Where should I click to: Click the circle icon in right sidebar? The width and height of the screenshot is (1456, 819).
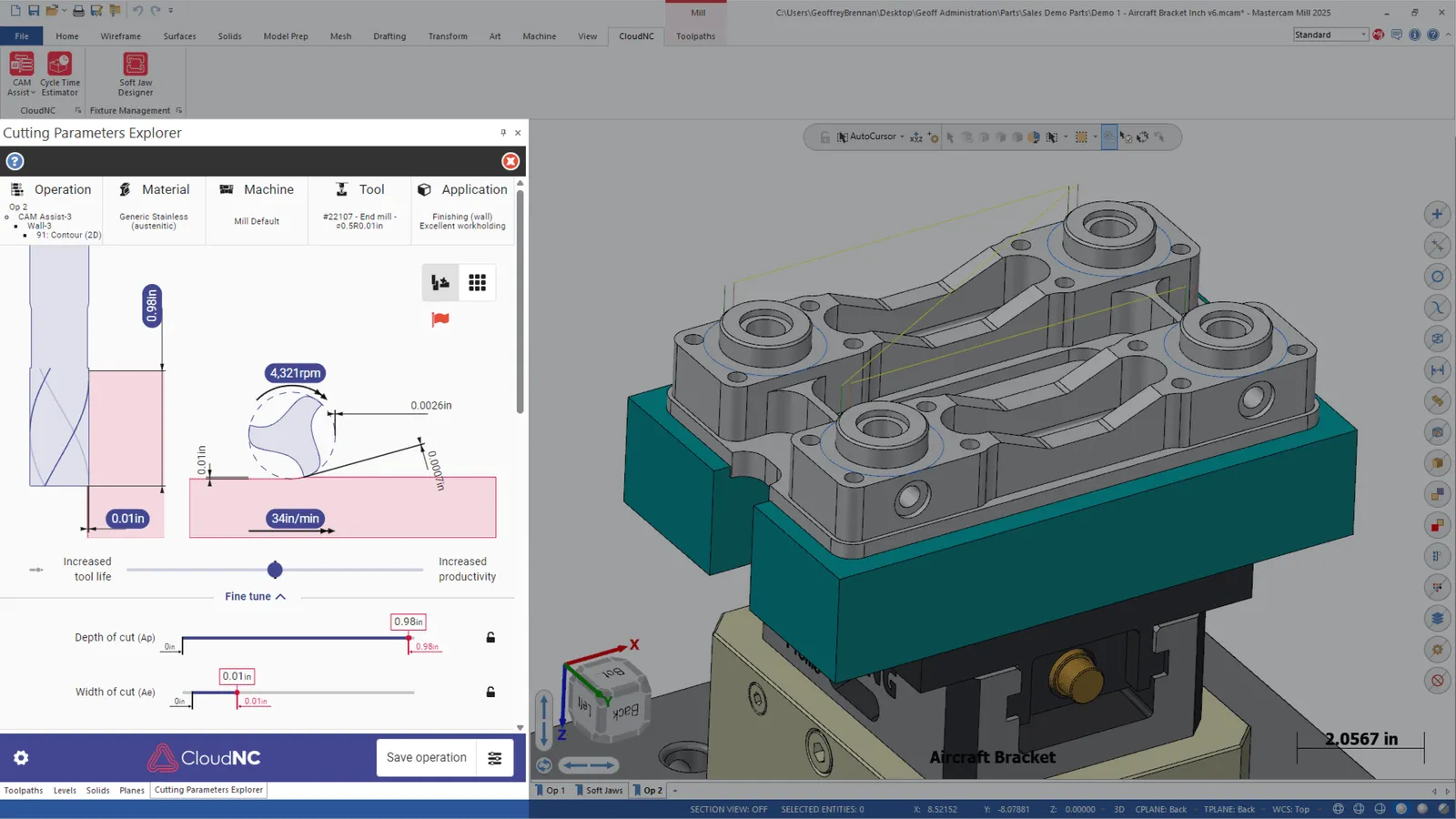click(x=1437, y=277)
